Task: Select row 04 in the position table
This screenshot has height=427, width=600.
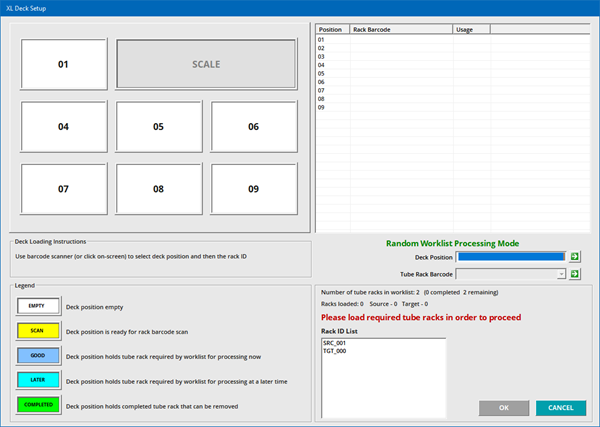Action: [453, 65]
